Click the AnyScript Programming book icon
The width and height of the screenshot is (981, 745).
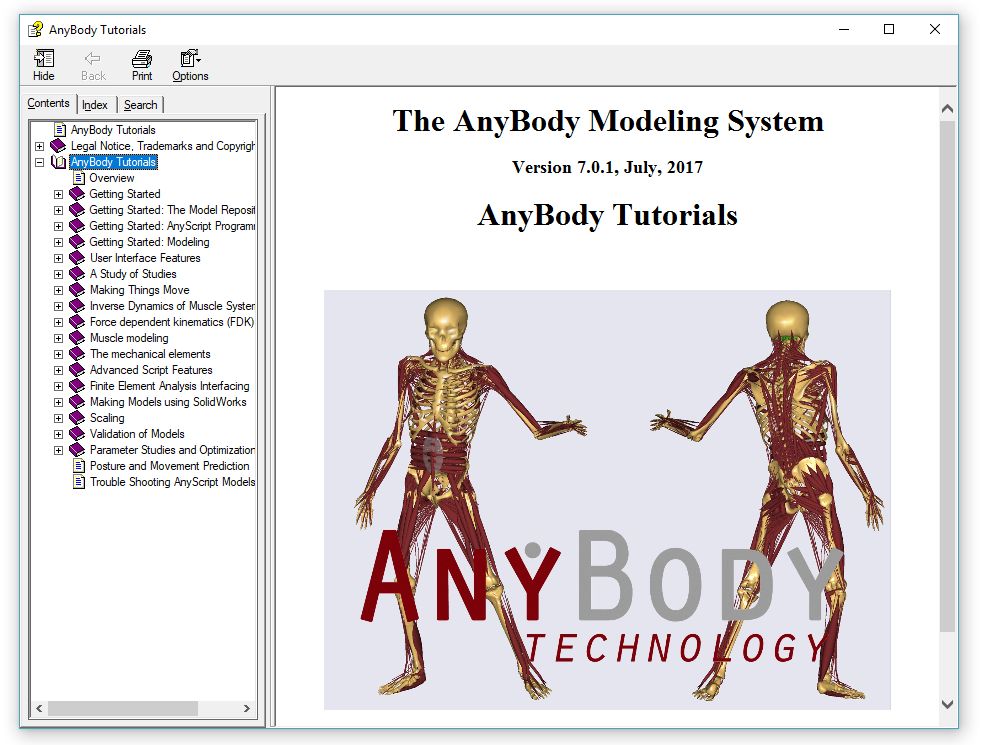77,226
